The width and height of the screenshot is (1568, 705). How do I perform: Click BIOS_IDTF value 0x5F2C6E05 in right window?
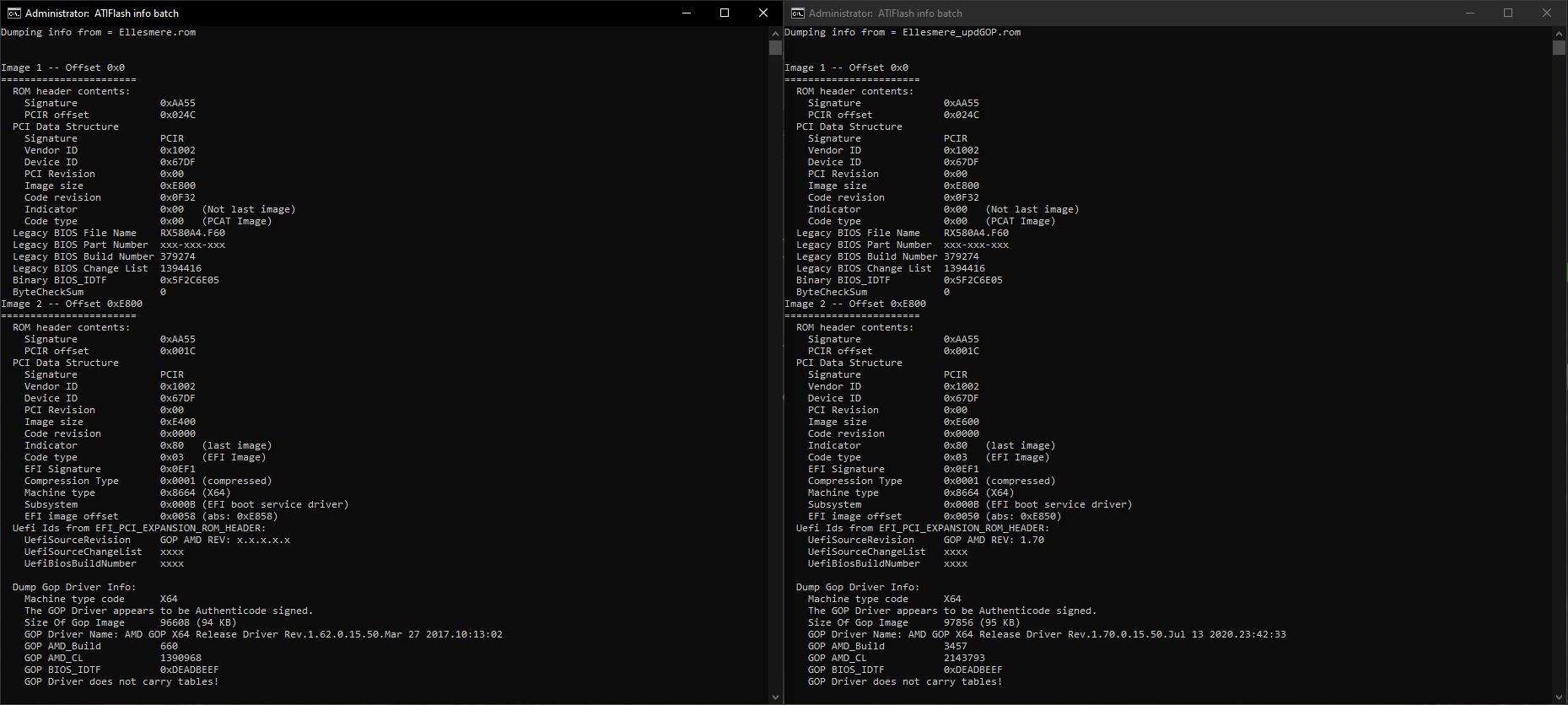(973, 280)
